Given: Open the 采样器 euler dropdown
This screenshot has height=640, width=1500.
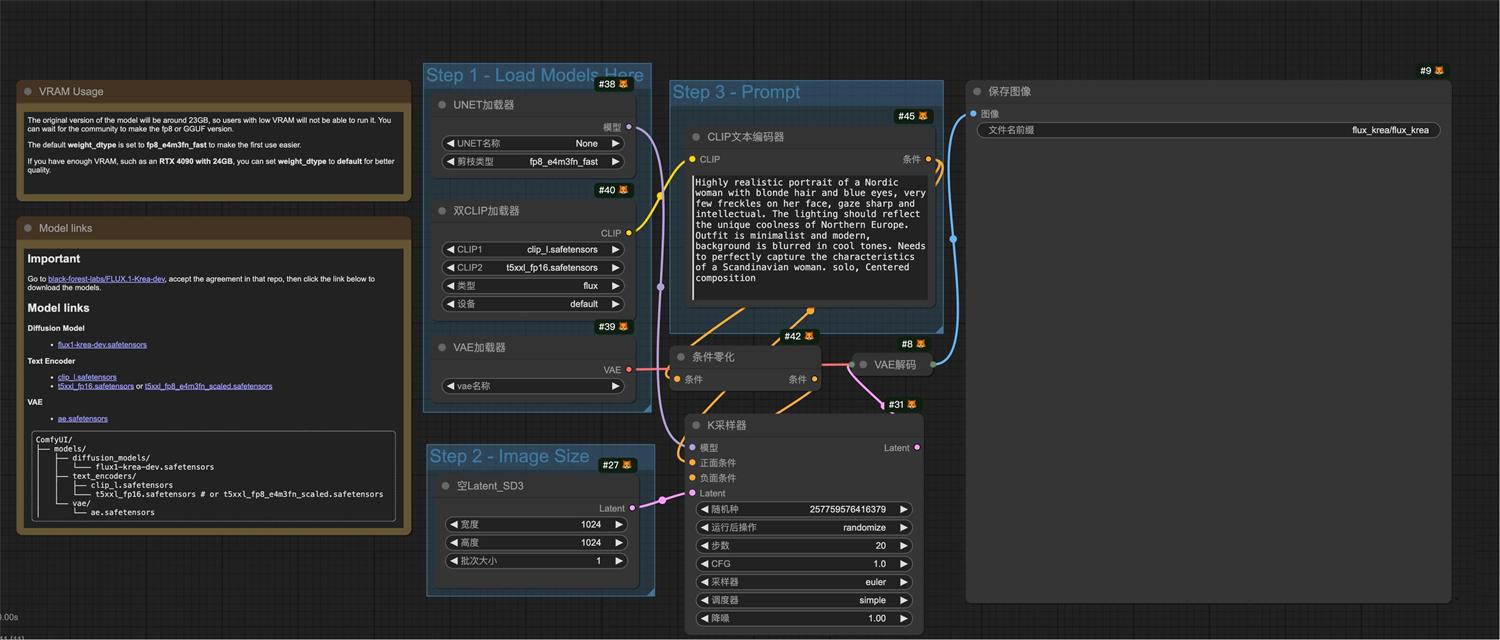Looking at the screenshot, I should pos(804,582).
